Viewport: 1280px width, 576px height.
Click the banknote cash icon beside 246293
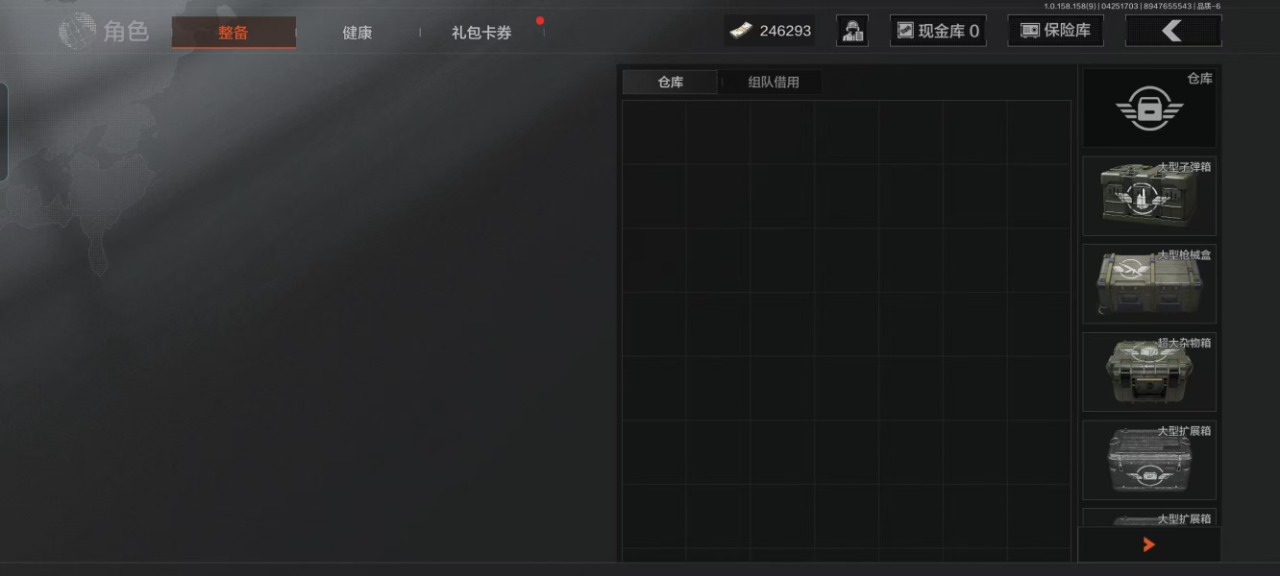[740, 31]
